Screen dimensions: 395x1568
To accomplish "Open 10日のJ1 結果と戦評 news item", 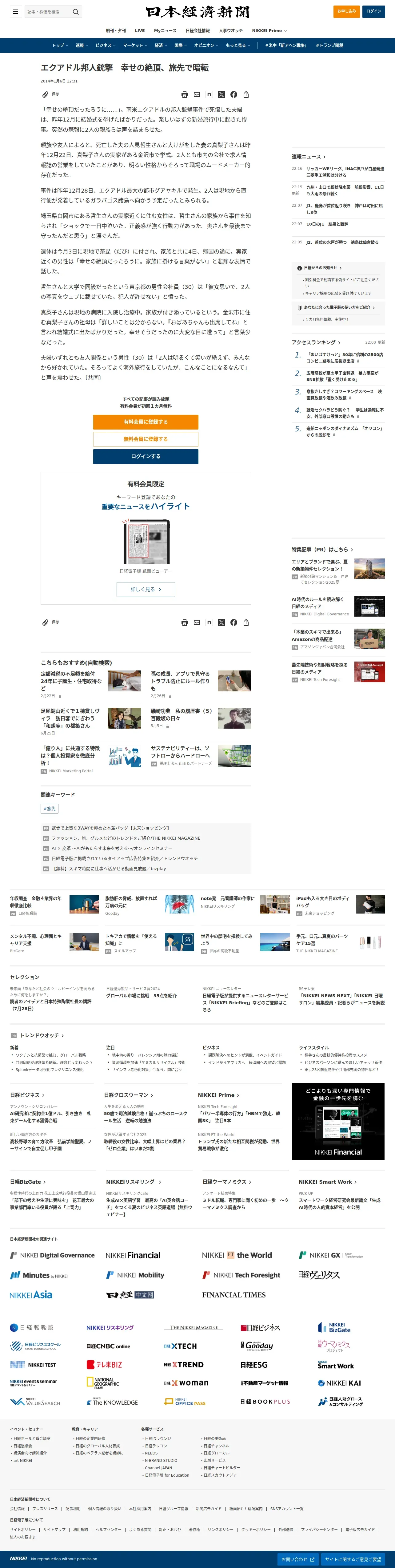I will [x=327, y=224].
